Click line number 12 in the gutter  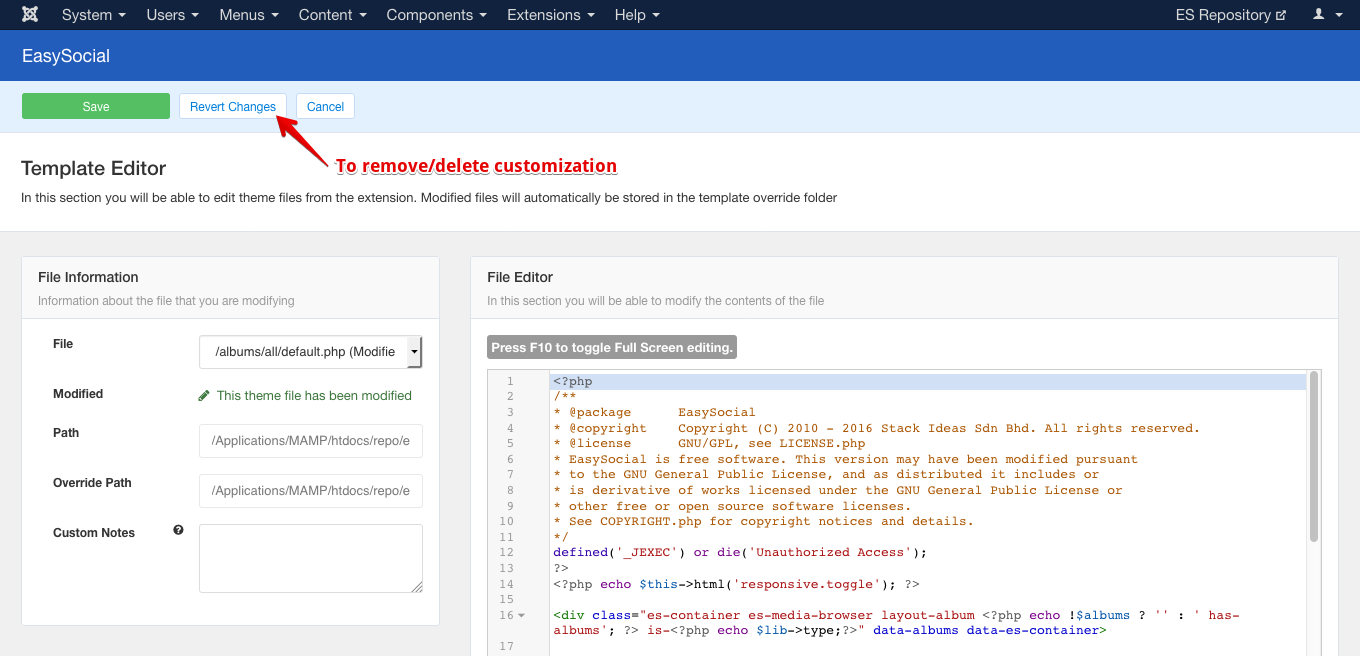506,552
